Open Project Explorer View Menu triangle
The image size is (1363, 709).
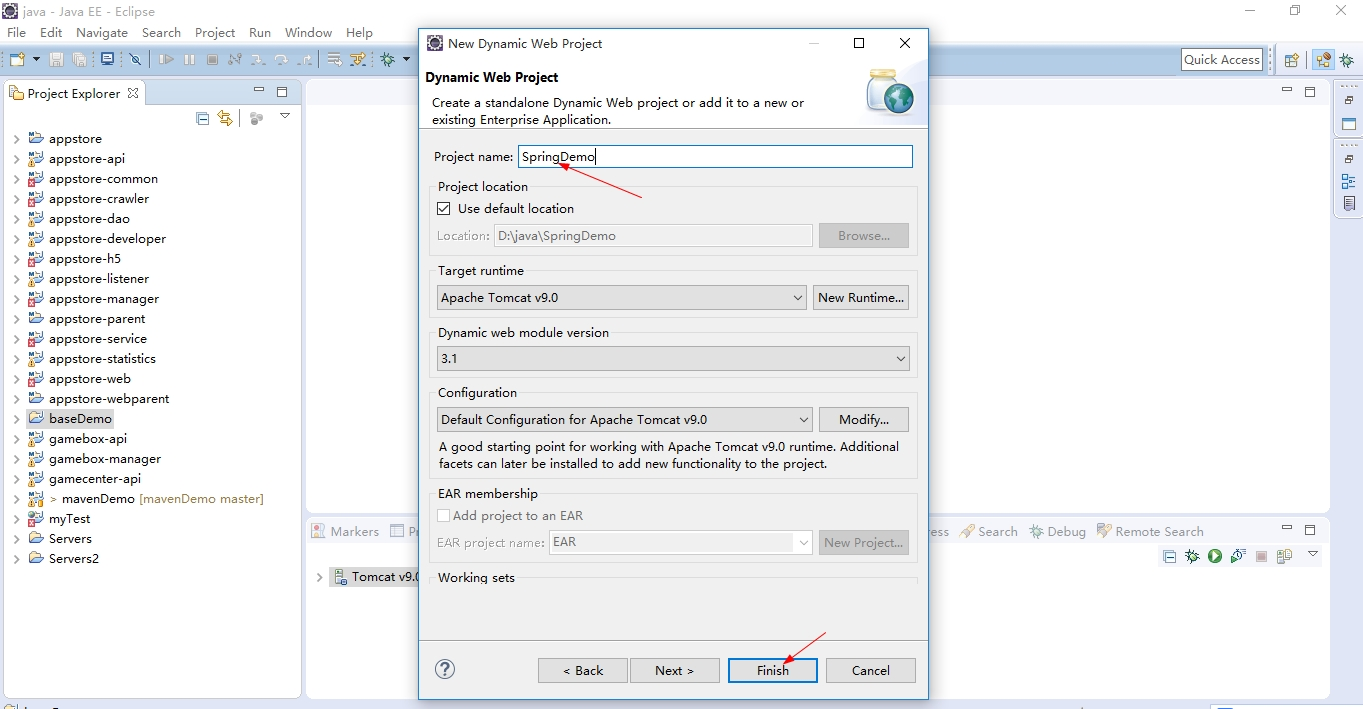pos(285,117)
